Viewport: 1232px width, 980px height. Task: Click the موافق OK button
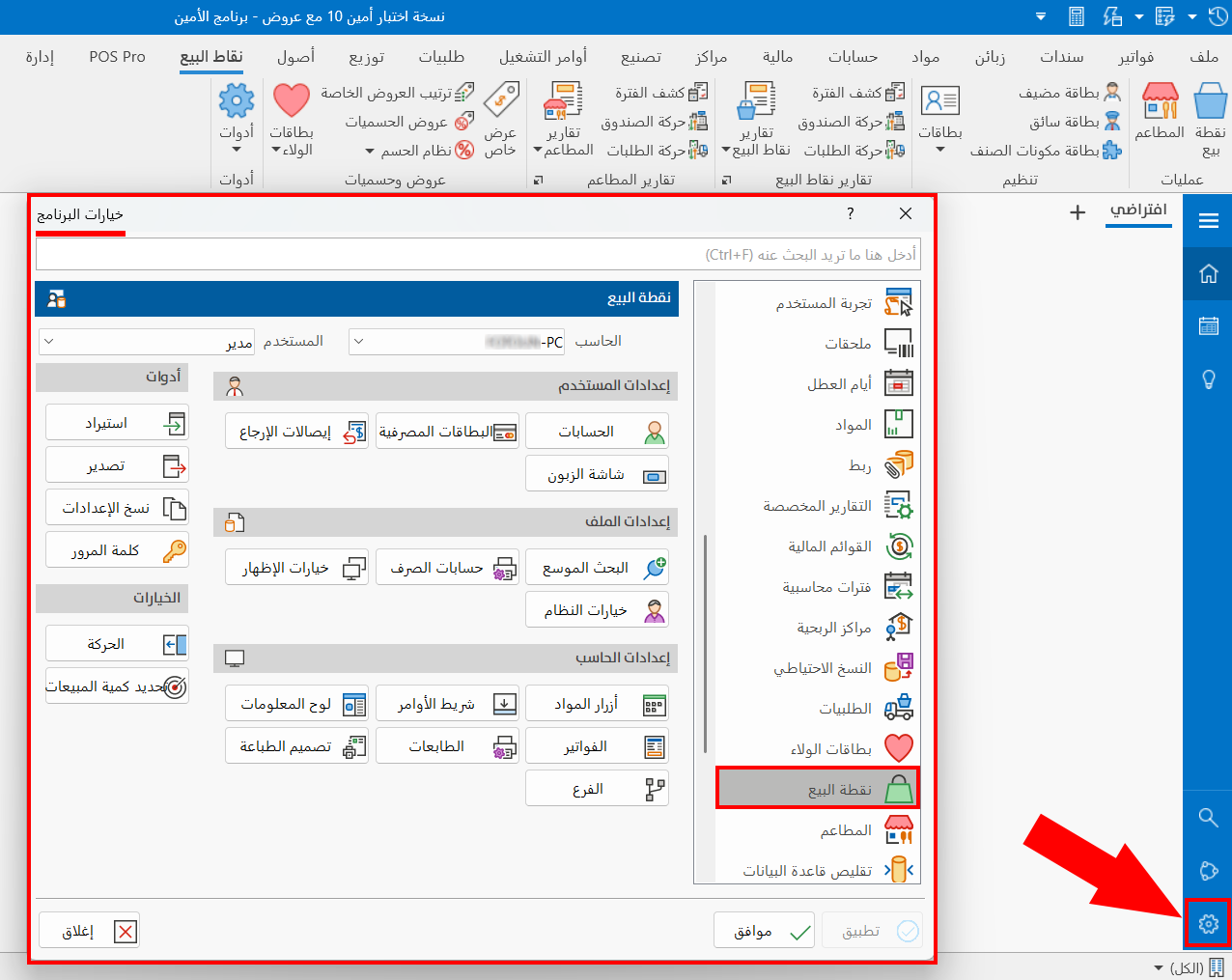tap(764, 931)
